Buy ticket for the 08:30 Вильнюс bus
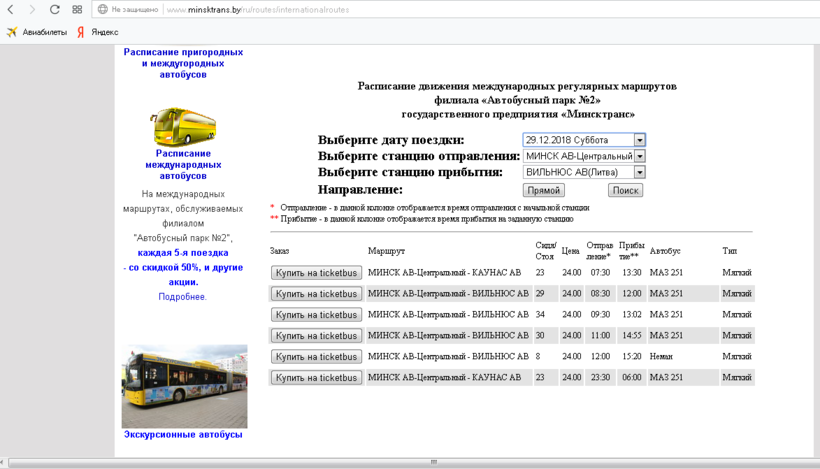 [316, 294]
